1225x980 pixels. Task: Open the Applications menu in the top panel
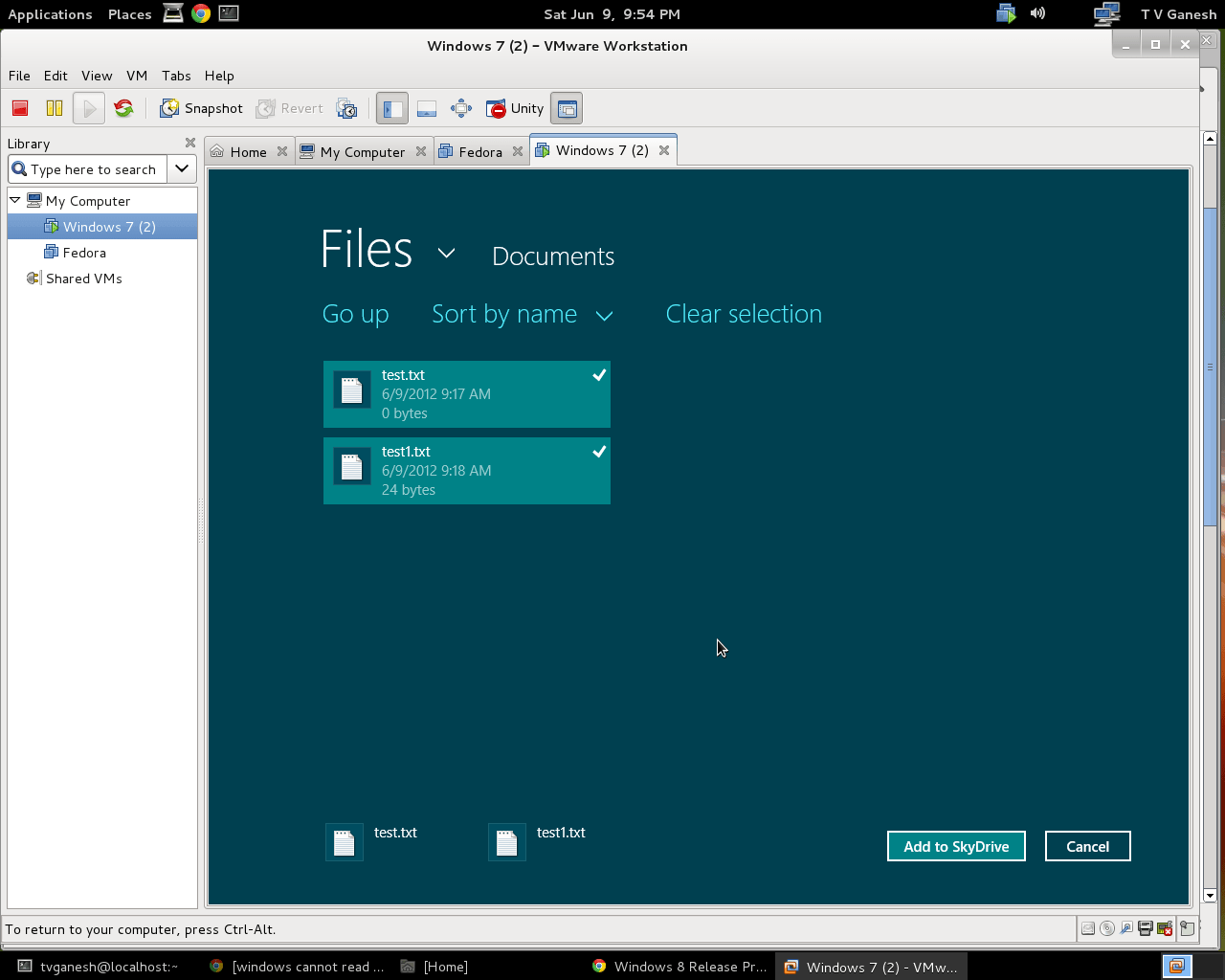(x=51, y=14)
